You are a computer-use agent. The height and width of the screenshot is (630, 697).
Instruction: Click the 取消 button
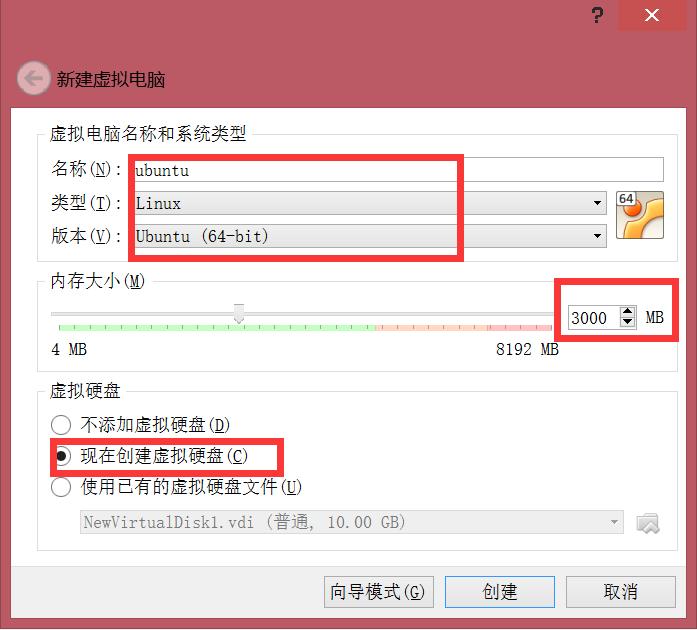(x=621, y=592)
